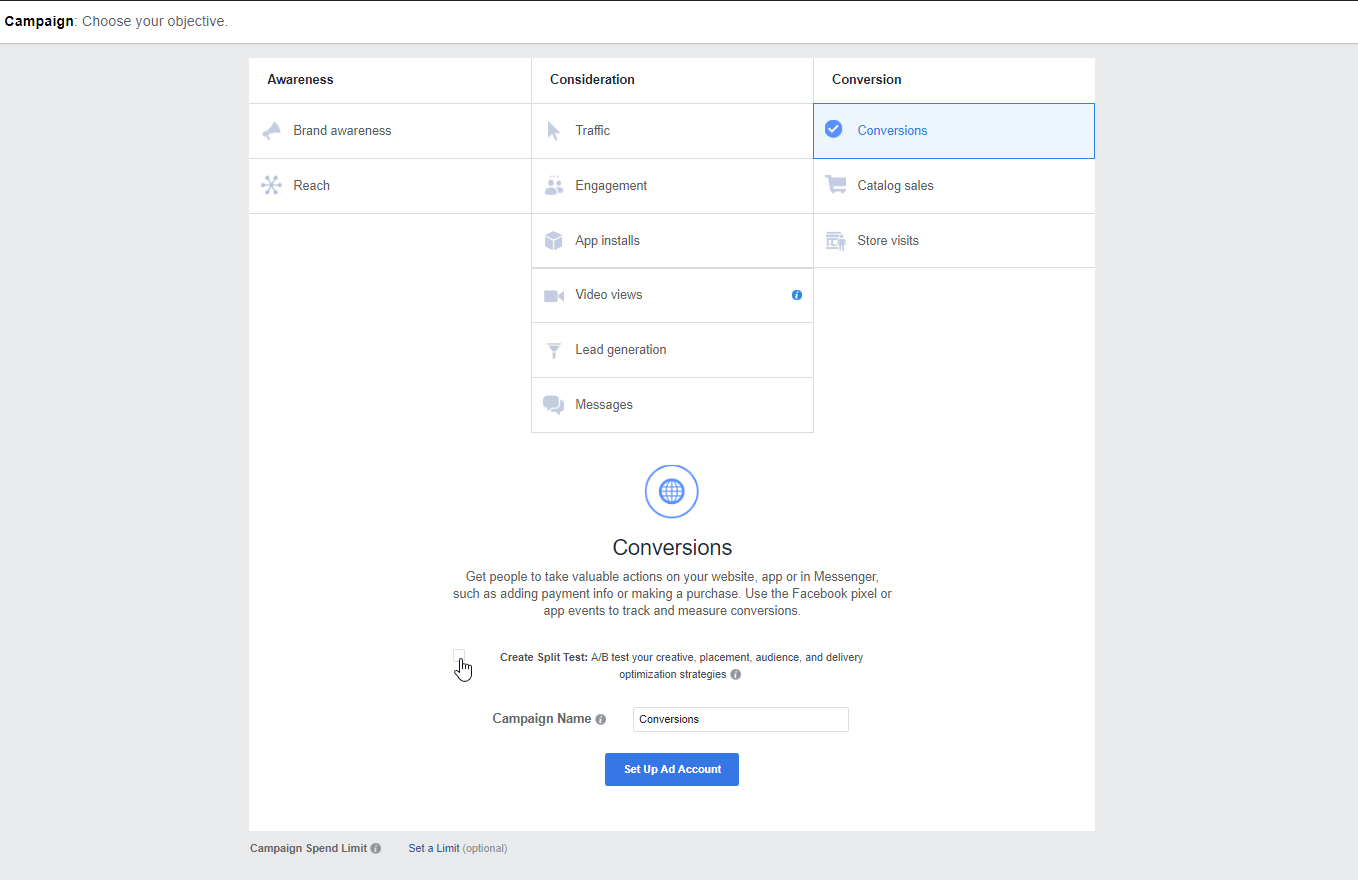Click the Store visits storefront icon
1358x880 pixels.
(835, 241)
